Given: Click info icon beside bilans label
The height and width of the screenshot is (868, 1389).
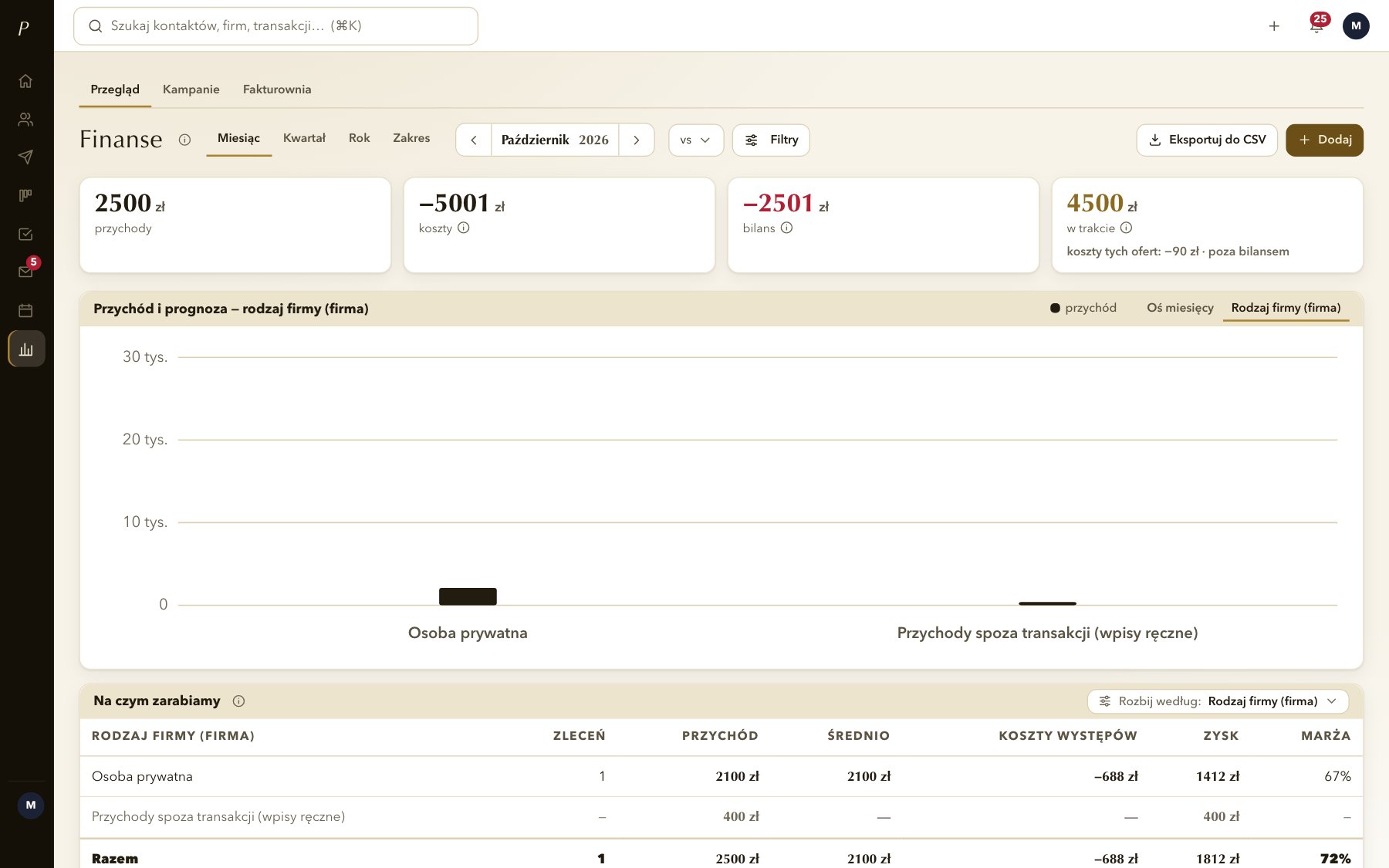Looking at the screenshot, I should click(x=786, y=228).
